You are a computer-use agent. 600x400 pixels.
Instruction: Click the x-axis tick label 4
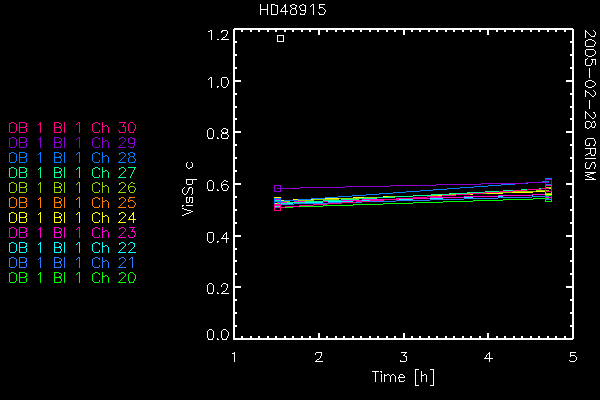(x=488, y=357)
